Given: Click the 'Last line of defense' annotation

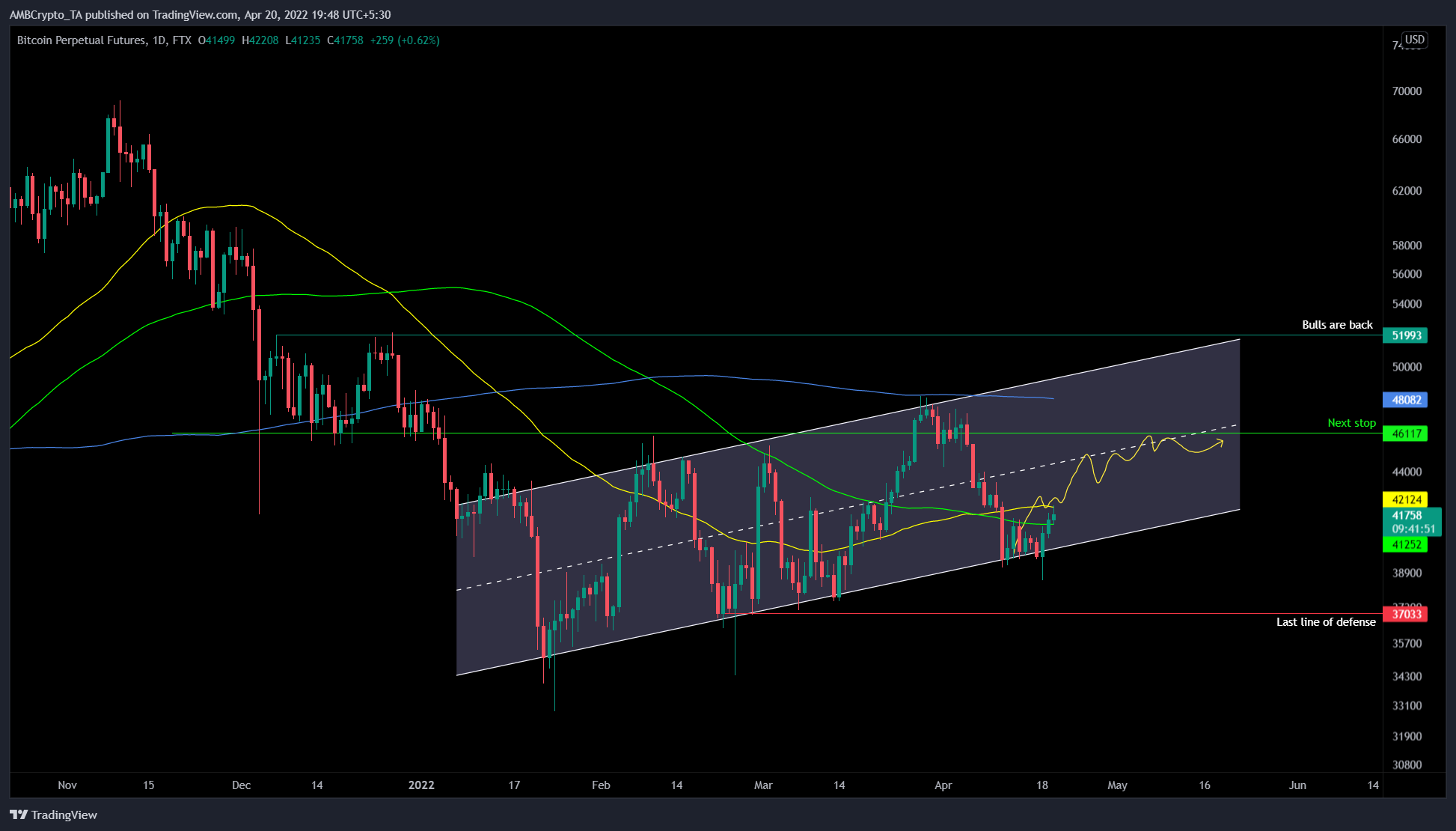Looking at the screenshot, I should (x=1325, y=622).
